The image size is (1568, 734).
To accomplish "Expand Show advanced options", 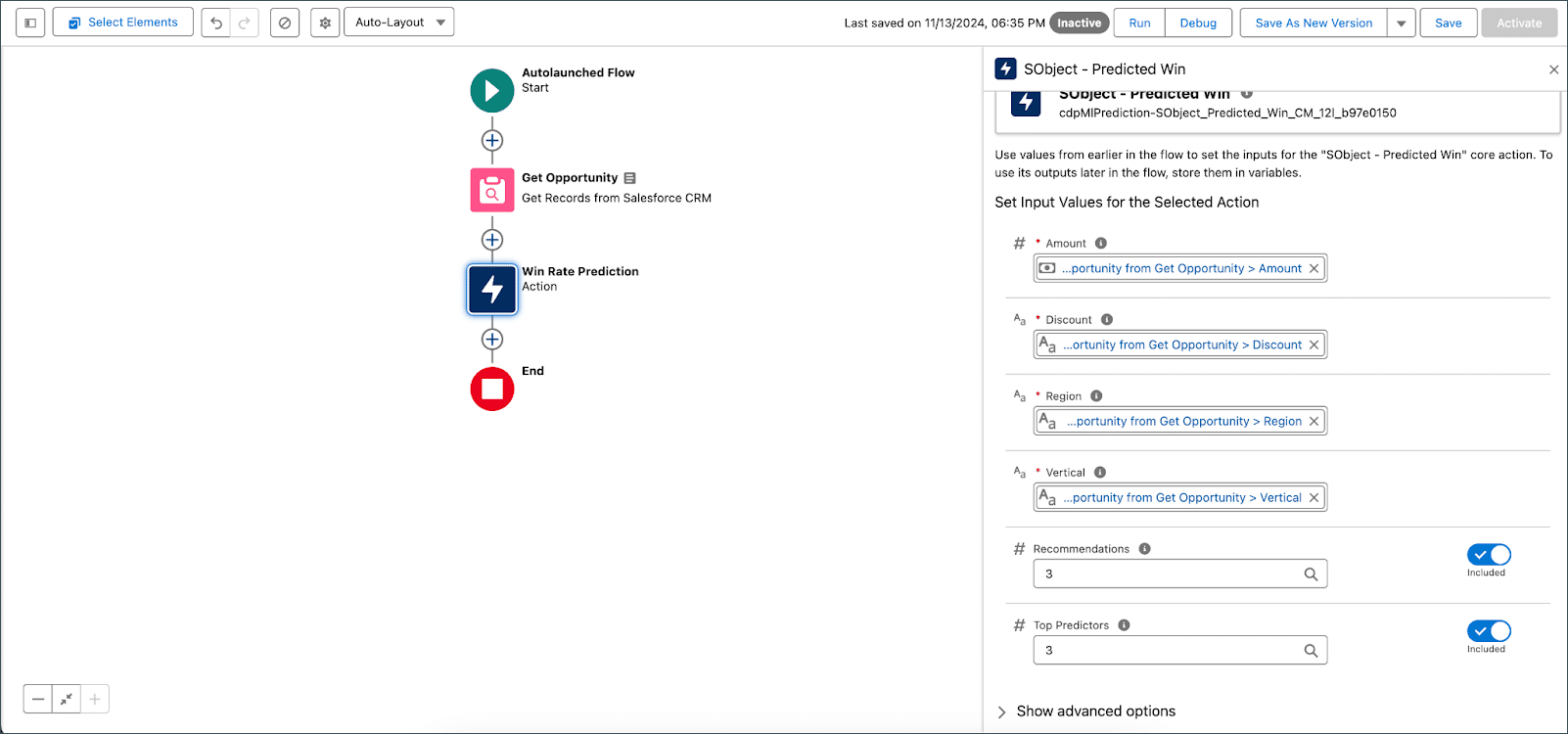I will tap(1085, 711).
